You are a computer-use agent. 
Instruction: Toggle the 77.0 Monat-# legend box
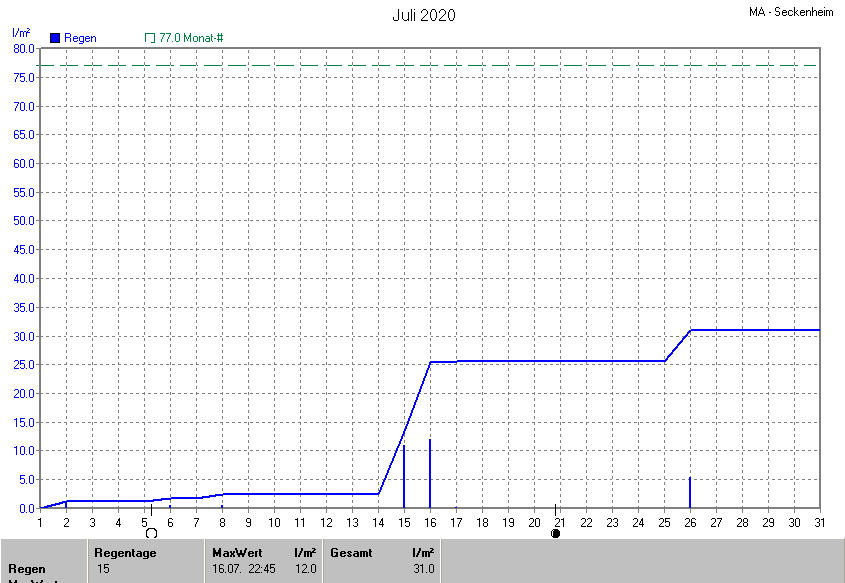coord(150,38)
